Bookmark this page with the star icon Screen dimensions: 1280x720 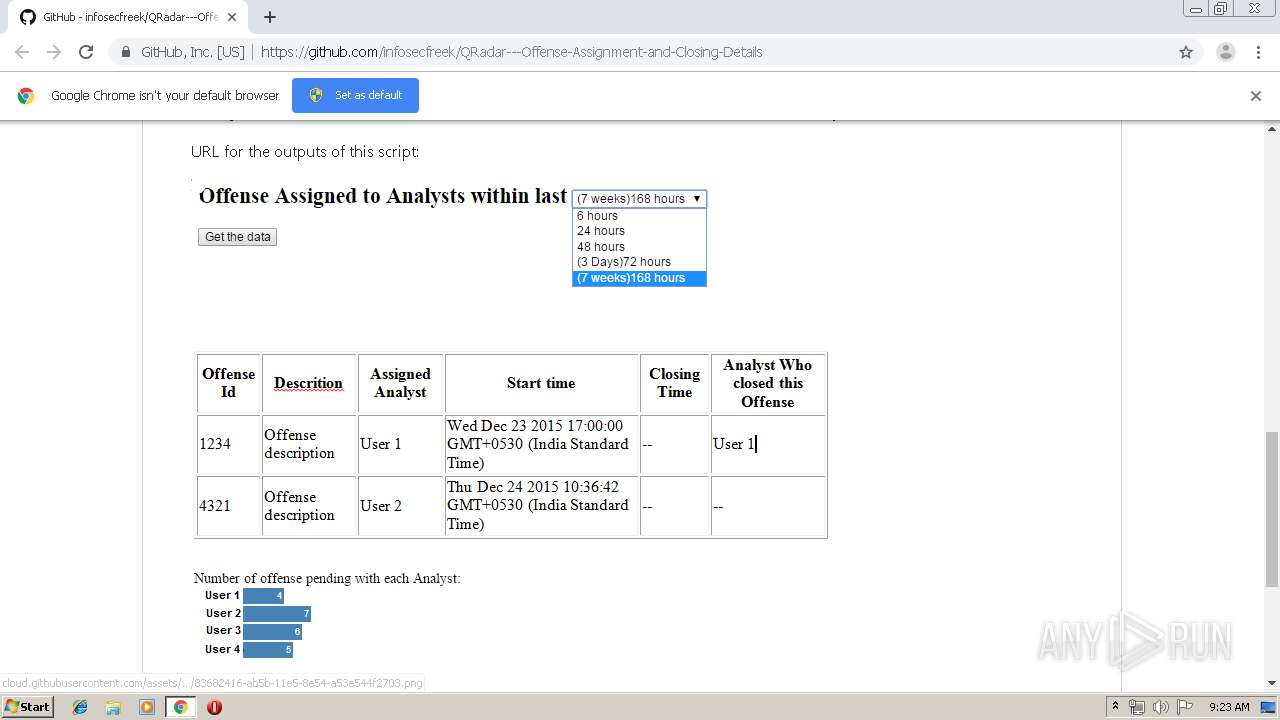(1186, 52)
